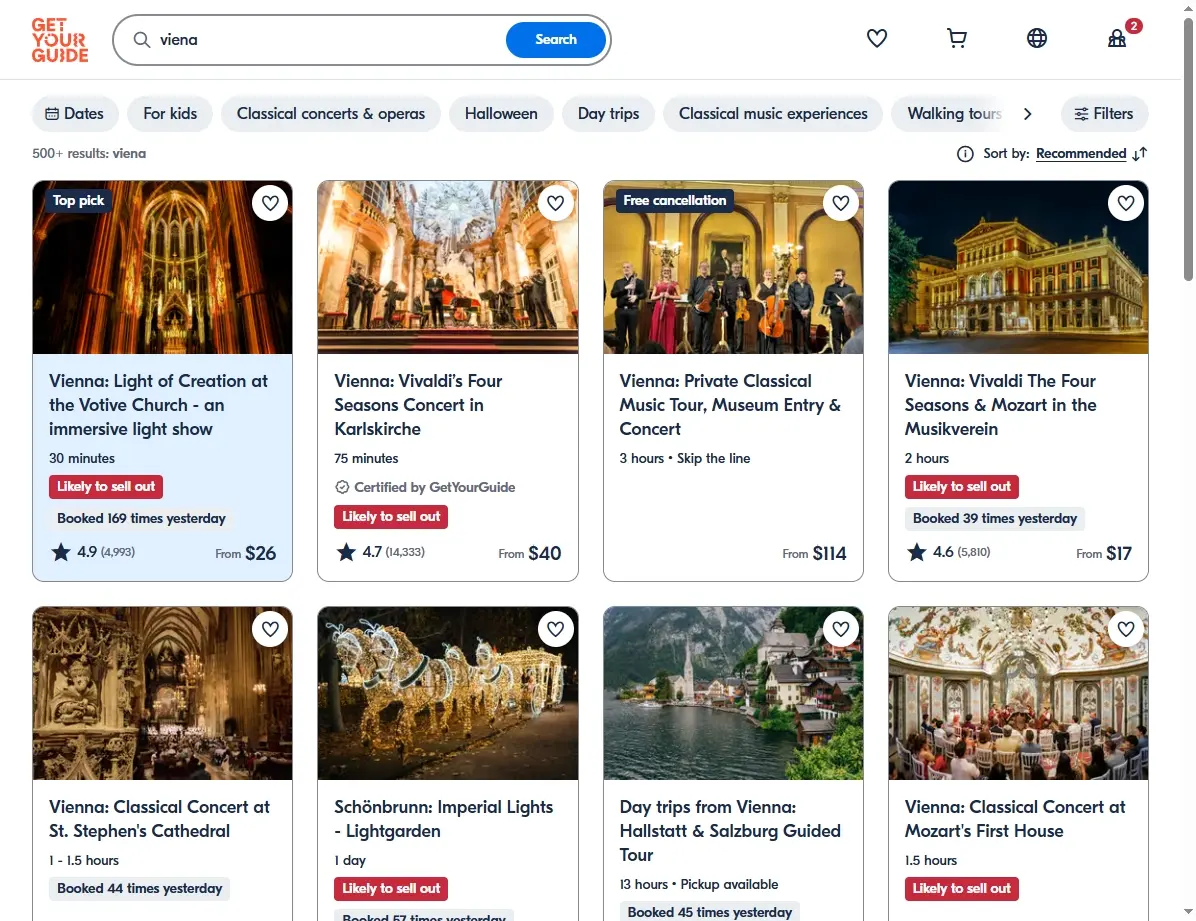Click the Top pick badge
Screen dimensions: 1196x921
pyautogui.click(x=78, y=201)
